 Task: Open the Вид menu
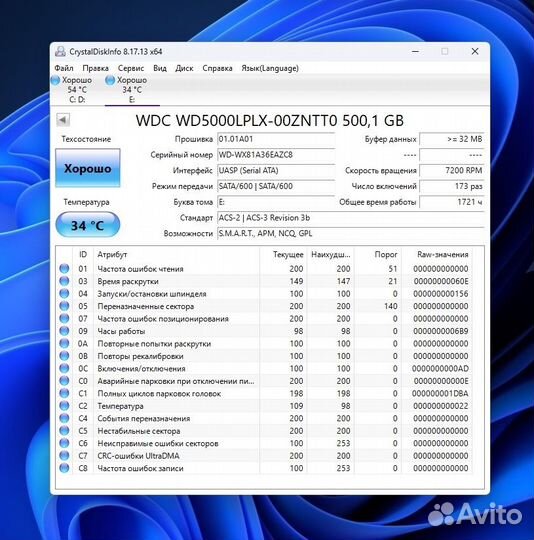coord(160,68)
